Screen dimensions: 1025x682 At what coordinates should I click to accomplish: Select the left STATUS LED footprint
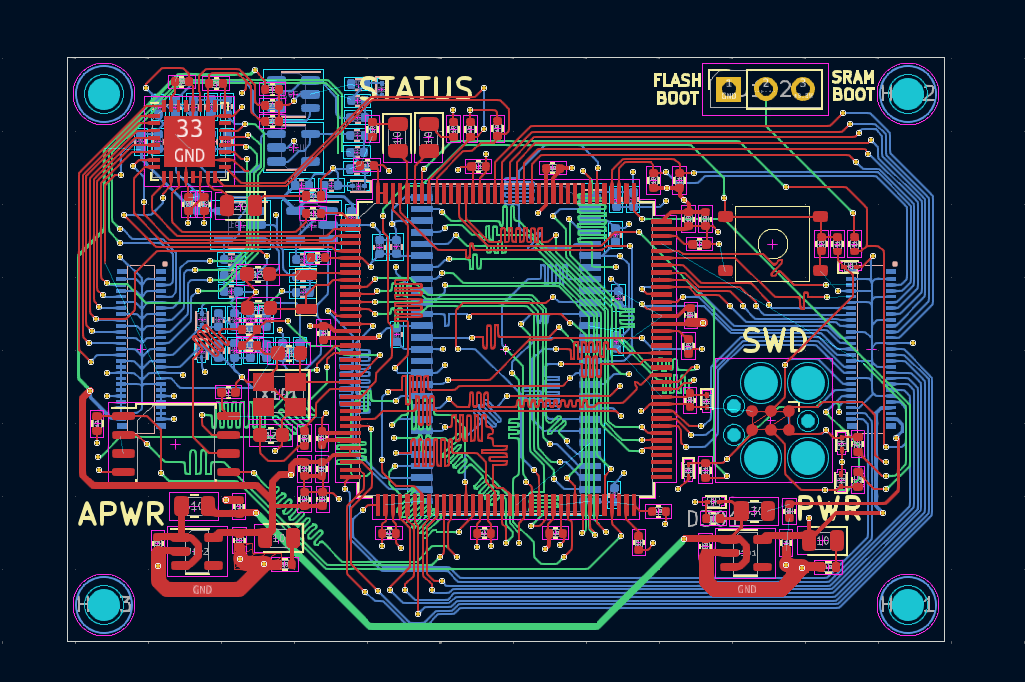click(x=397, y=137)
